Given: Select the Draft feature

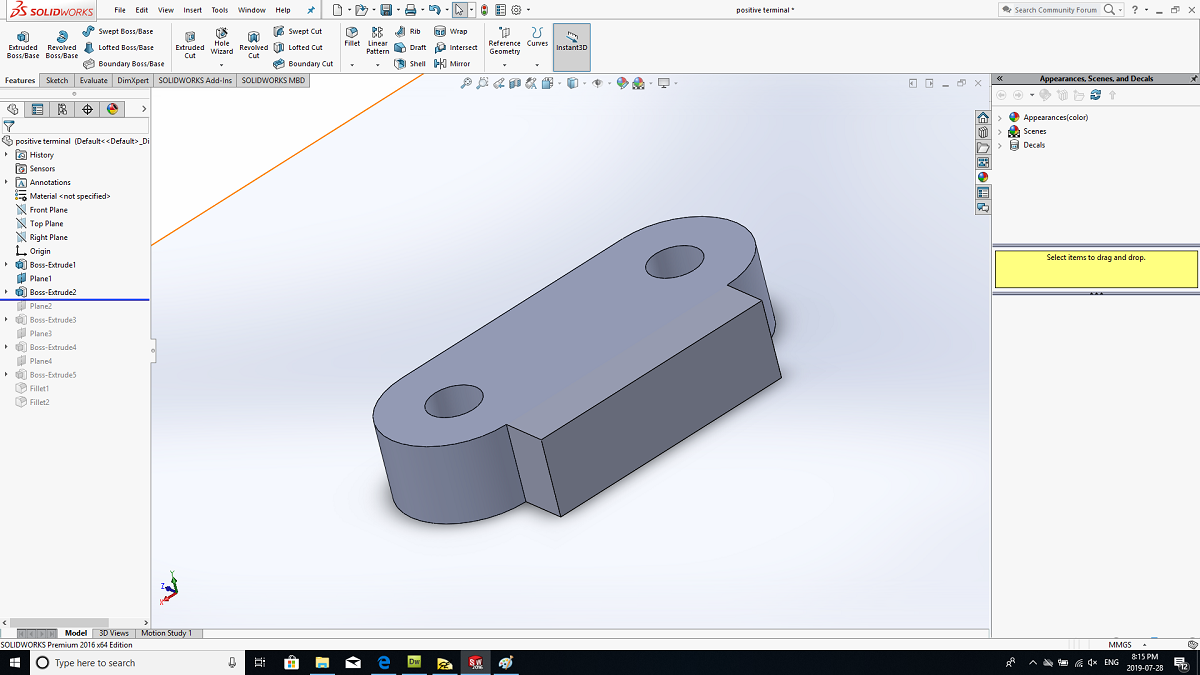Looking at the screenshot, I should point(410,47).
